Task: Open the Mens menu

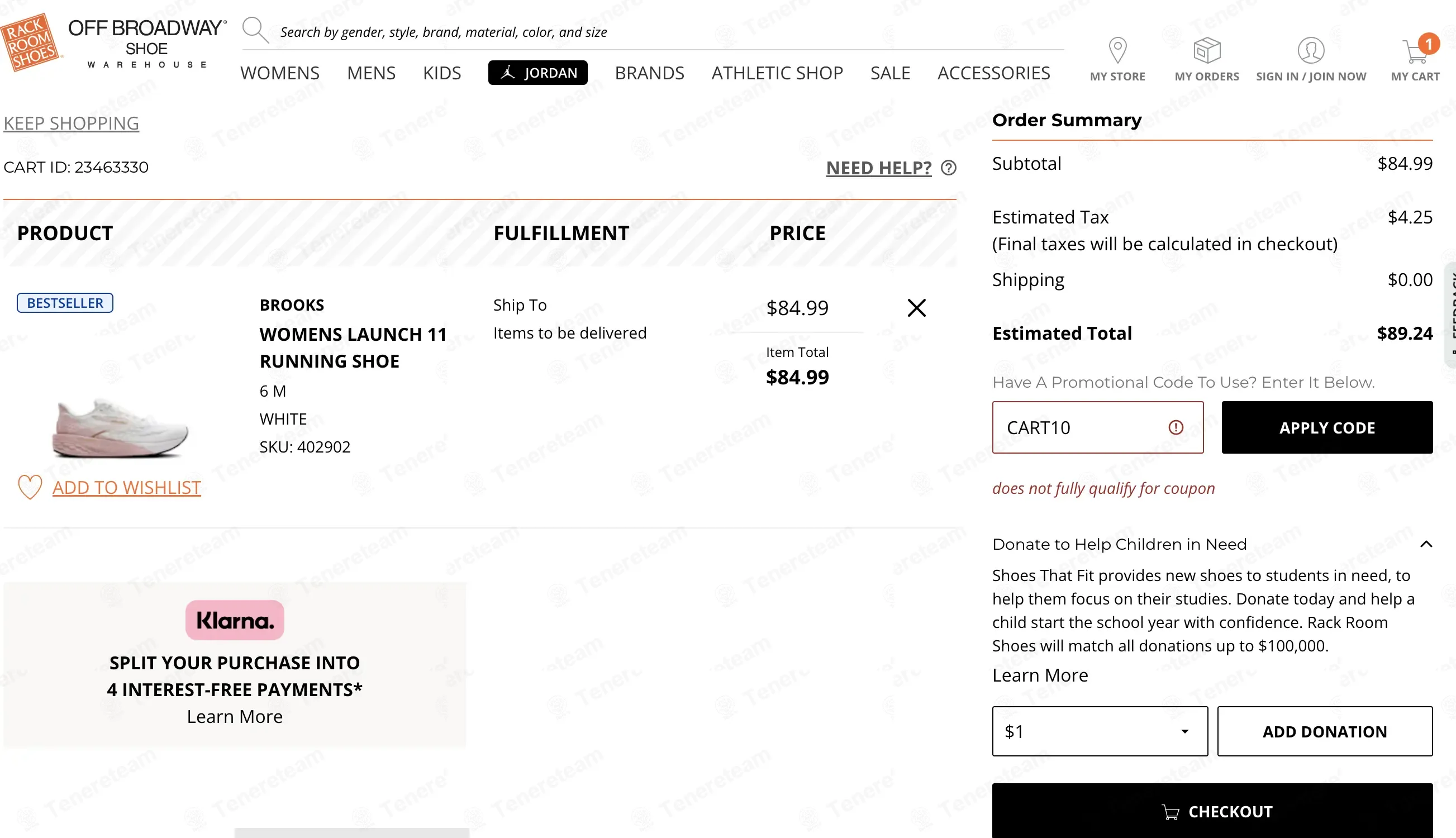Action: click(371, 73)
